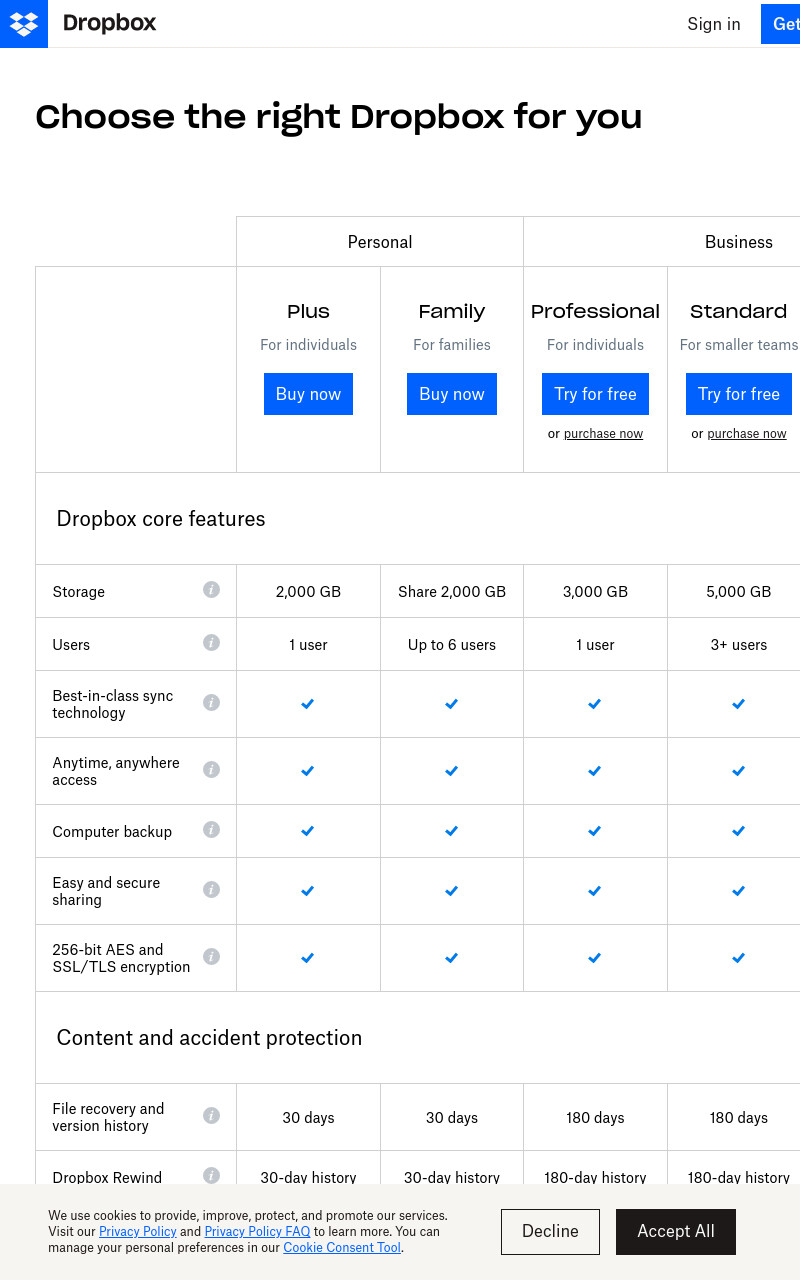Viewport: 800px width, 1280px height.
Task: Accept All cookies
Action: pyautogui.click(x=676, y=1232)
